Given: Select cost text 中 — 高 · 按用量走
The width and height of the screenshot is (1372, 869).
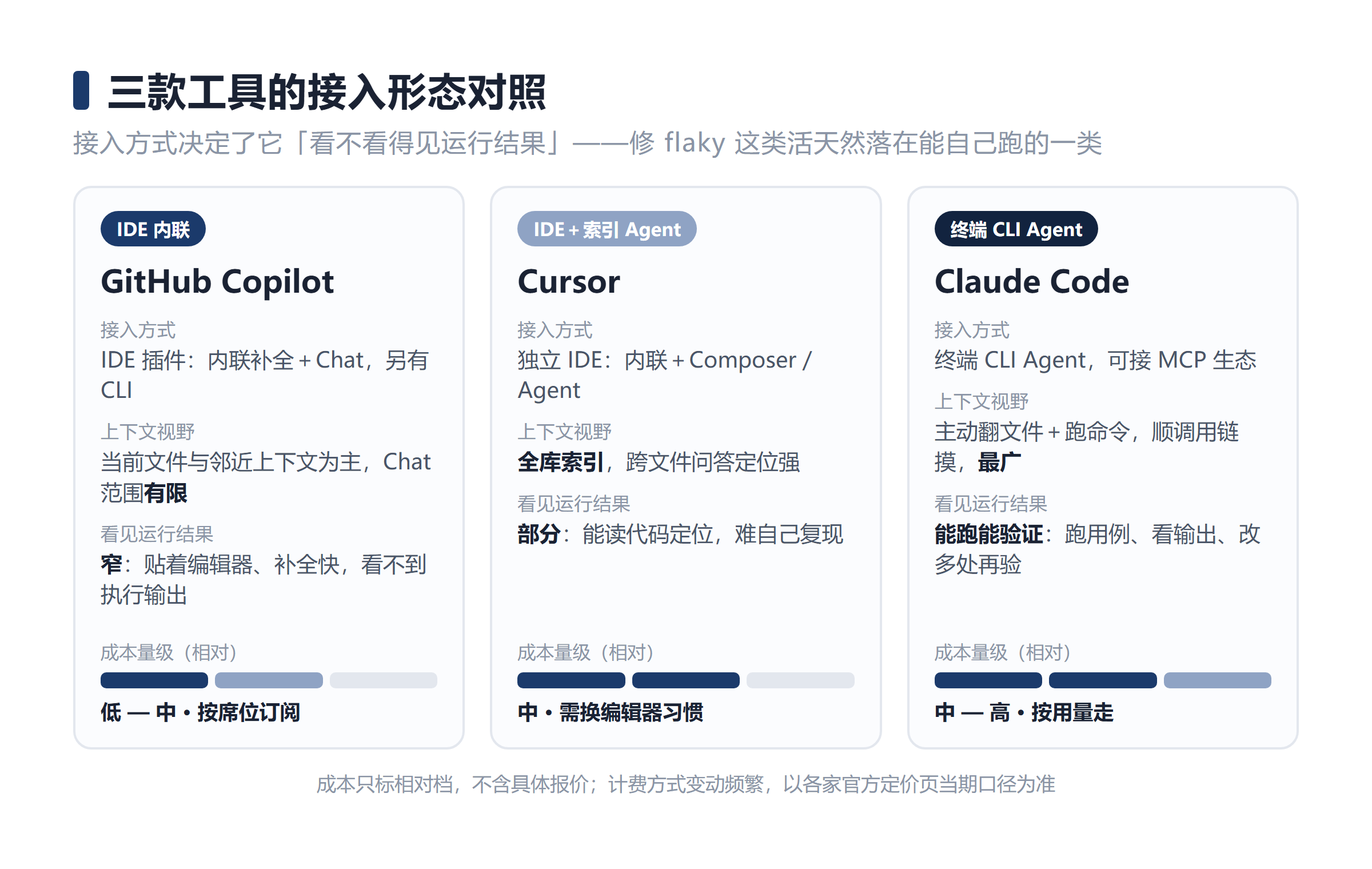Looking at the screenshot, I should click(x=1024, y=712).
